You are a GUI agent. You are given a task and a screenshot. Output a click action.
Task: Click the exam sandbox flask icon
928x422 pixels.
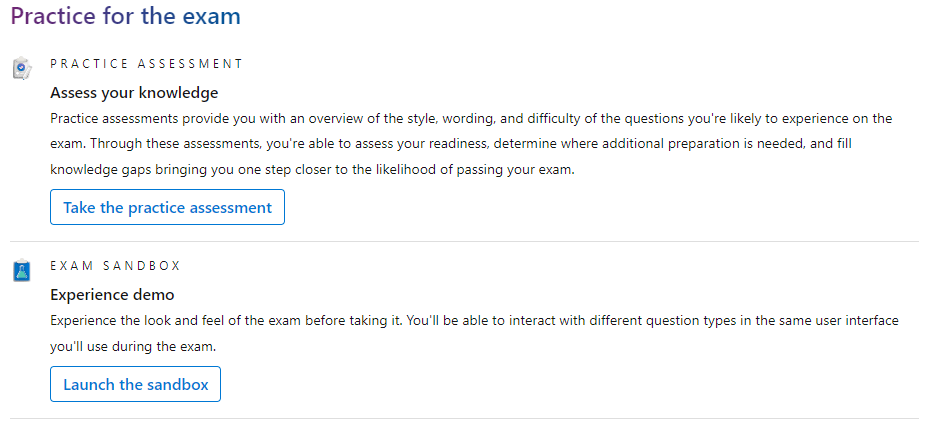tap(21, 270)
